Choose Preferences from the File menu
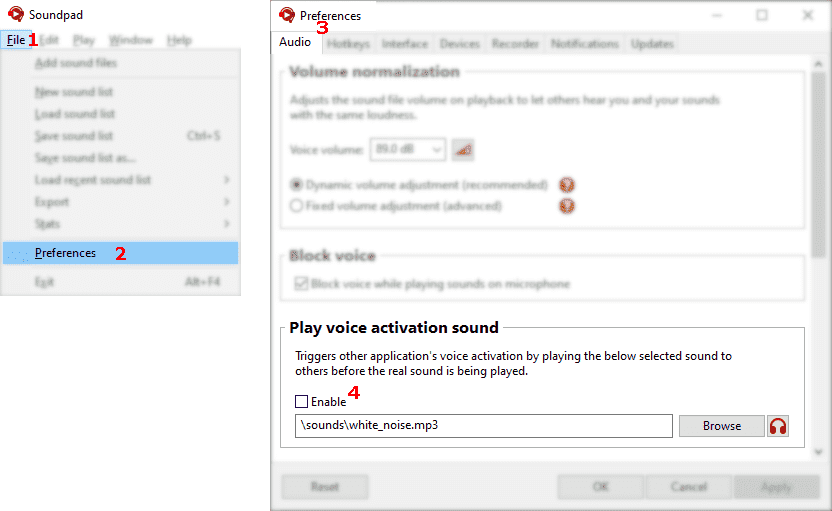Screen dimensions: 832x511 coord(121,253)
